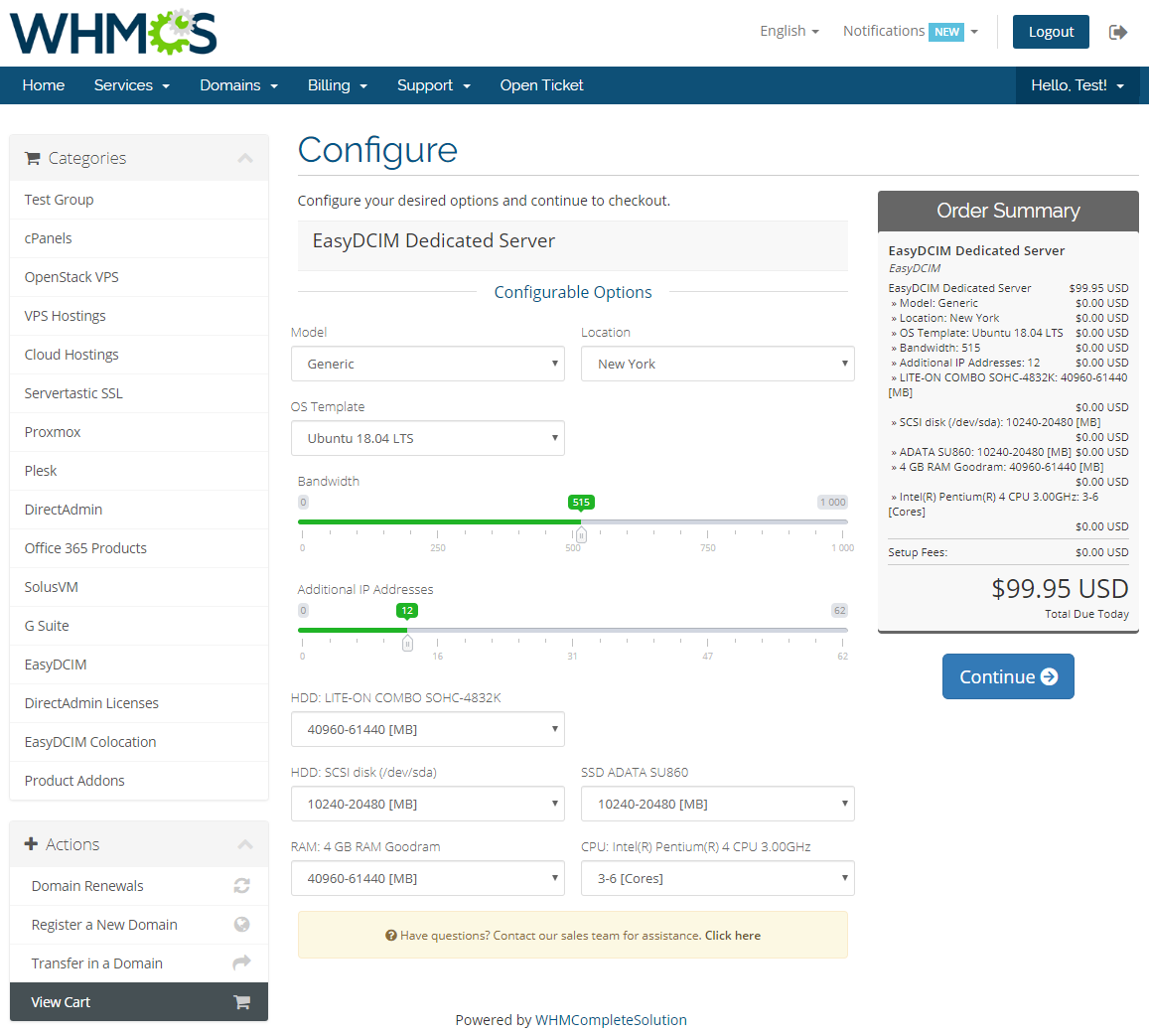Open the OS Template dropdown

[x=427, y=438]
